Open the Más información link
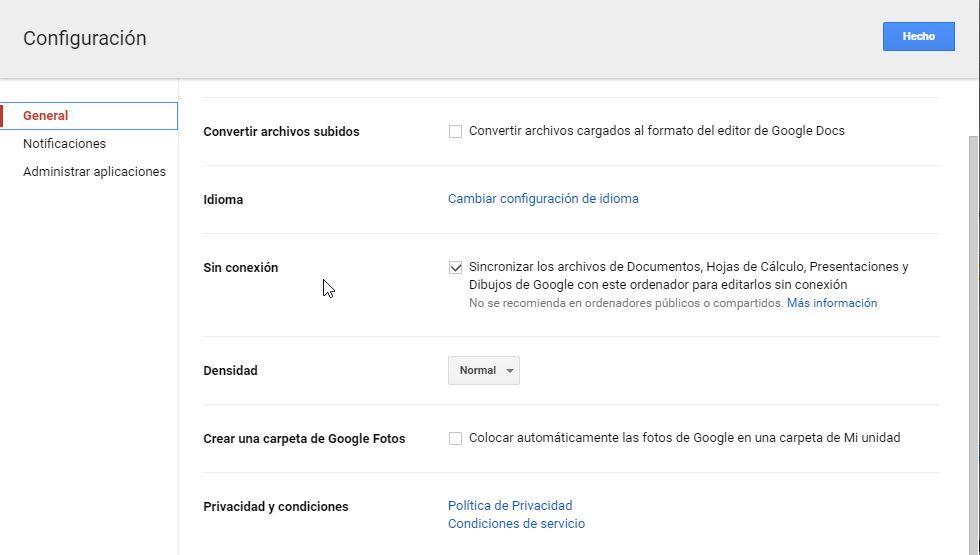 pyautogui.click(x=831, y=303)
